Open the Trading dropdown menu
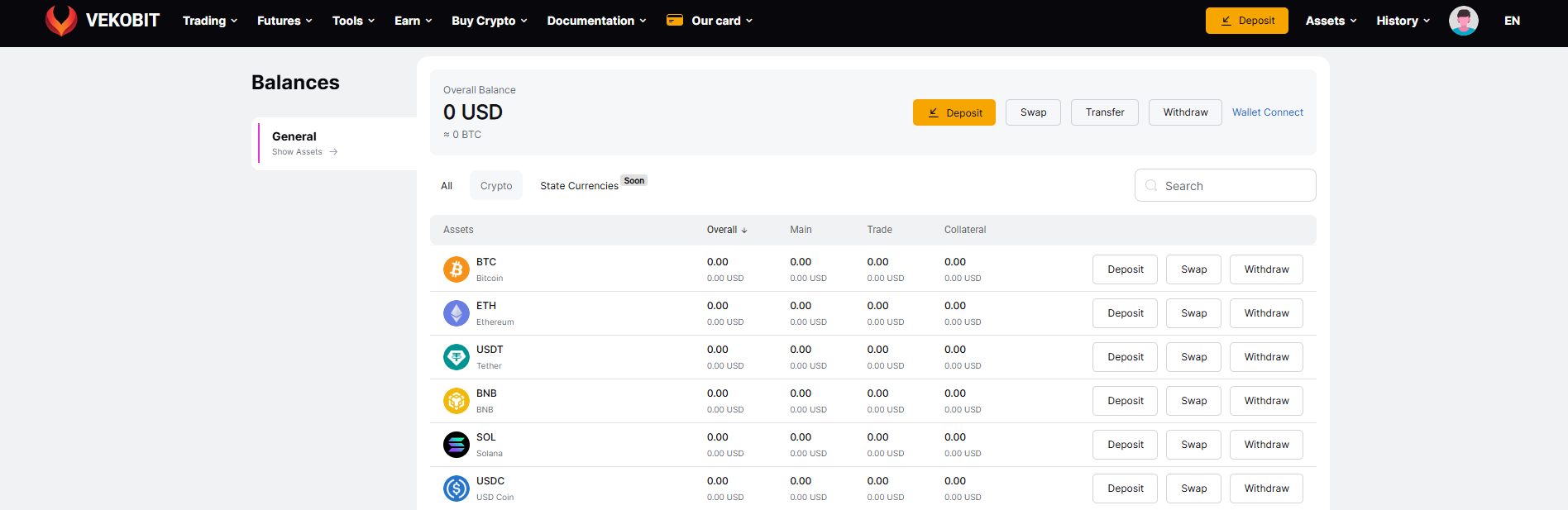Viewport: 1568px width, 510px height. tap(210, 21)
